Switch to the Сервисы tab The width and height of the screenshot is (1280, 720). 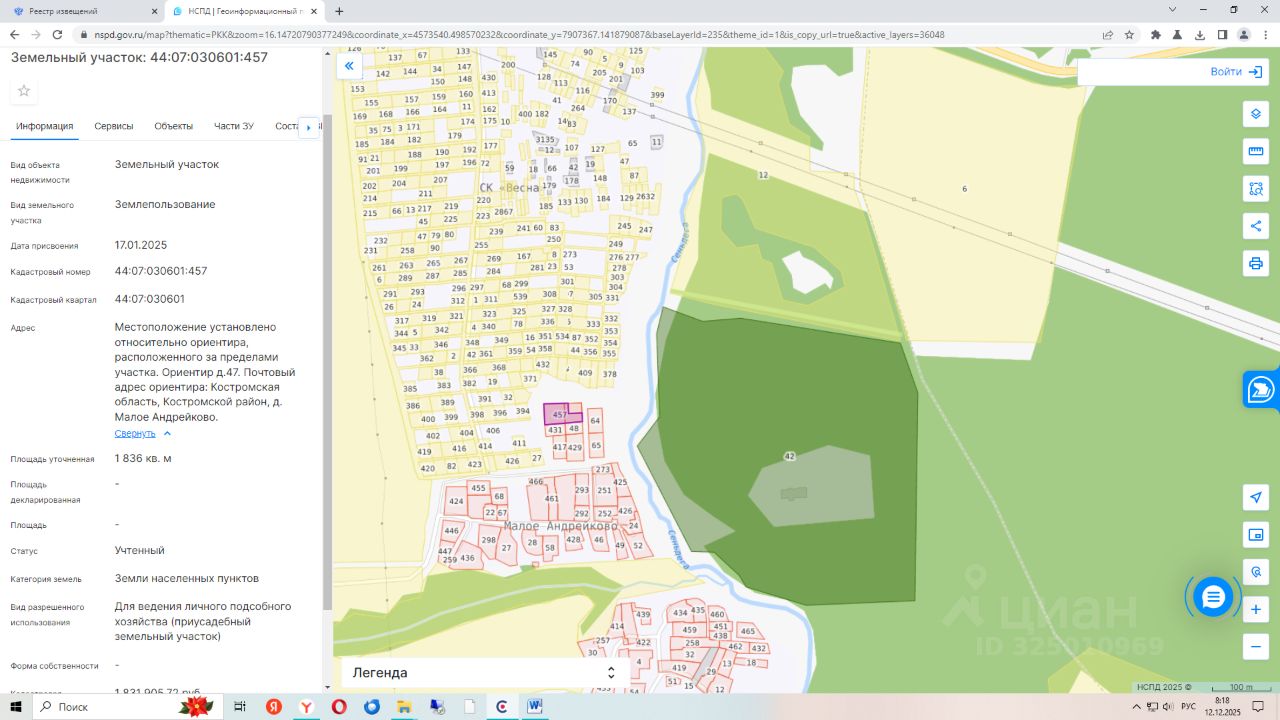click(114, 126)
